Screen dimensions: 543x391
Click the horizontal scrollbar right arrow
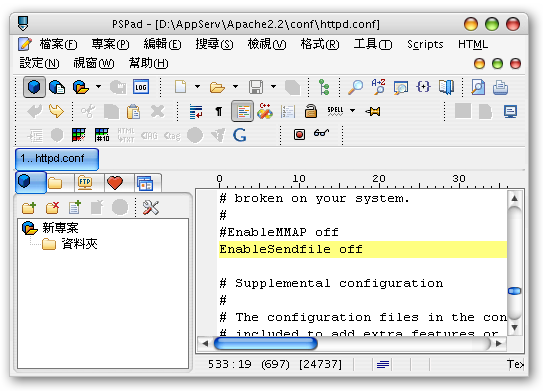point(499,344)
